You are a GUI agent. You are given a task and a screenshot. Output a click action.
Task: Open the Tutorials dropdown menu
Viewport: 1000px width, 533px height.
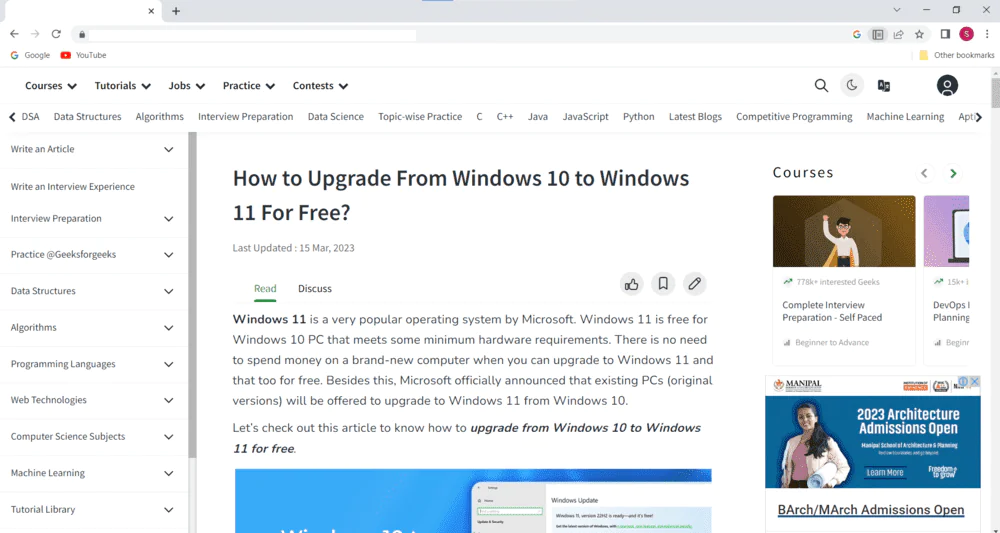[122, 85]
